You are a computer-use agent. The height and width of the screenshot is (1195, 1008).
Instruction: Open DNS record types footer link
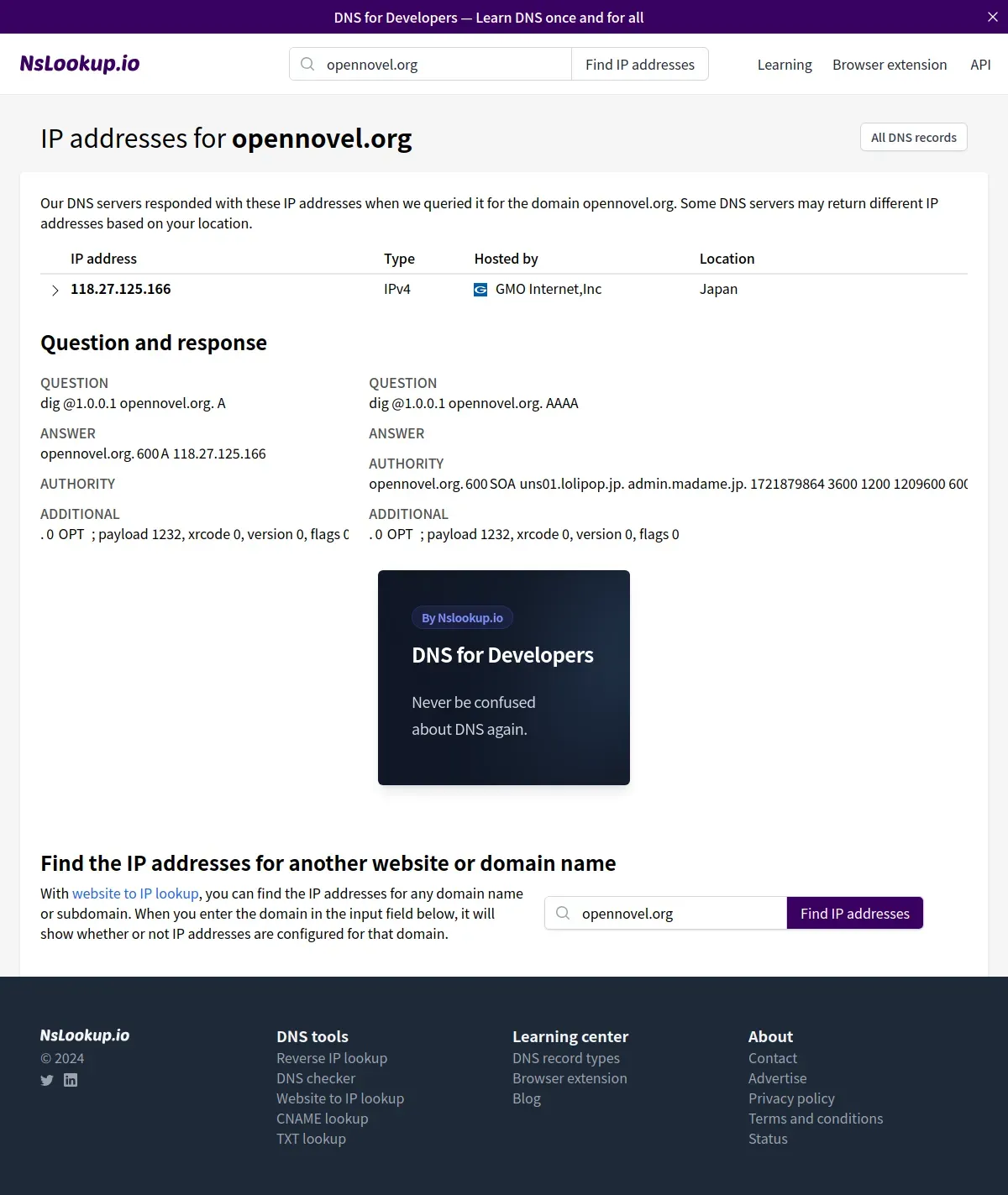(x=566, y=1058)
